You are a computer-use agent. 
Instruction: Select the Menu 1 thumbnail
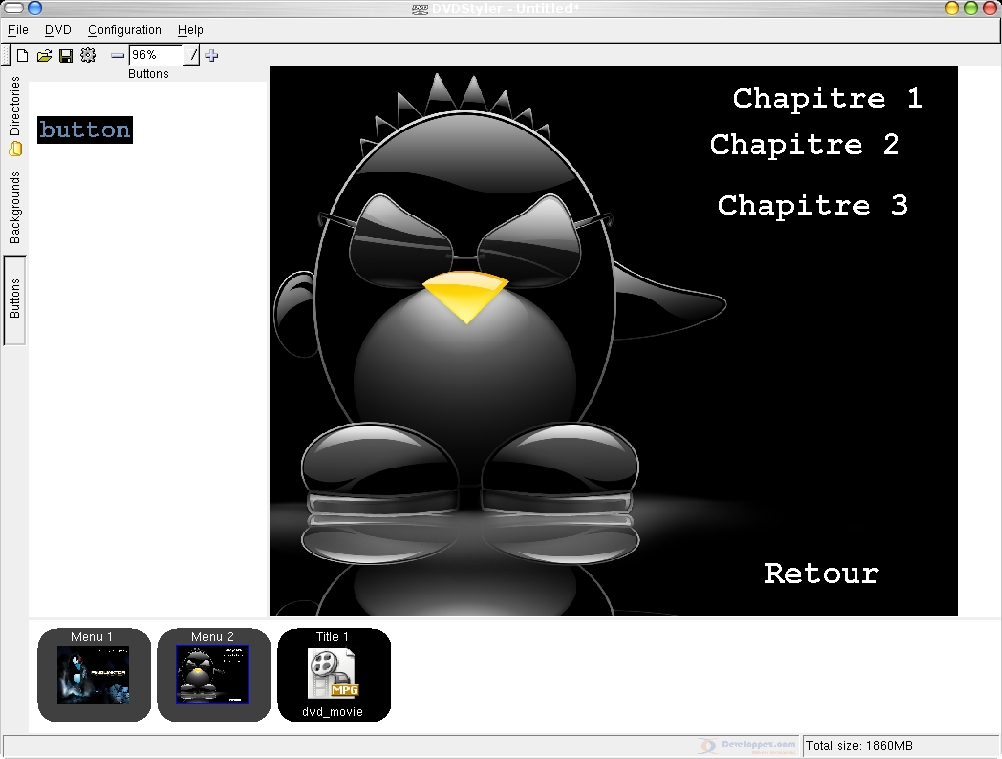pyautogui.click(x=93, y=674)
